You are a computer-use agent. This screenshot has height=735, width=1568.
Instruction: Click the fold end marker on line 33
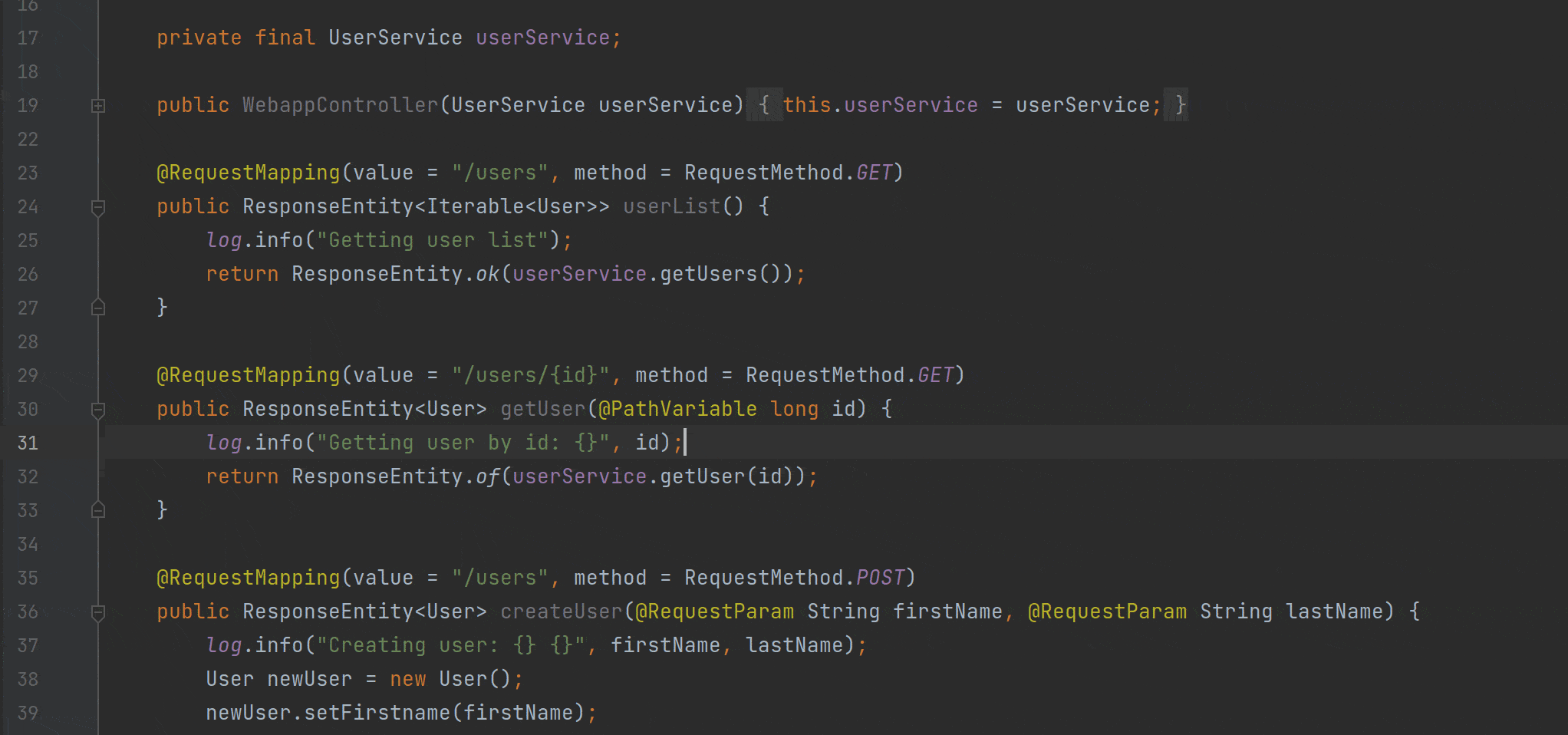tap(98, 510)
